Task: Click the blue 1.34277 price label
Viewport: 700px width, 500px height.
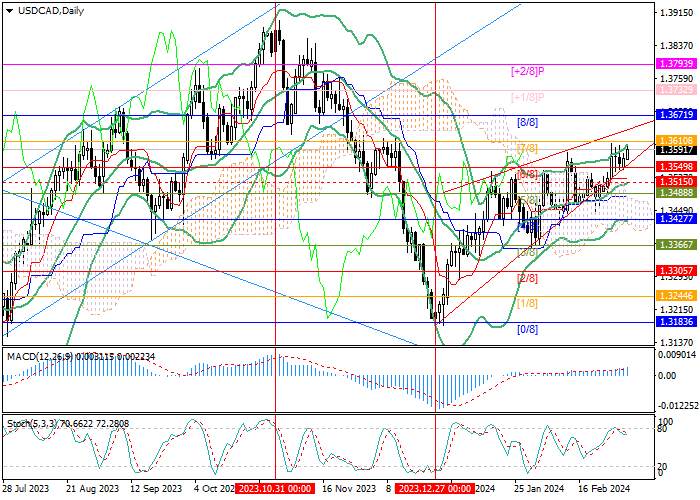Action: pyautogui.click(x=676, y=218)
